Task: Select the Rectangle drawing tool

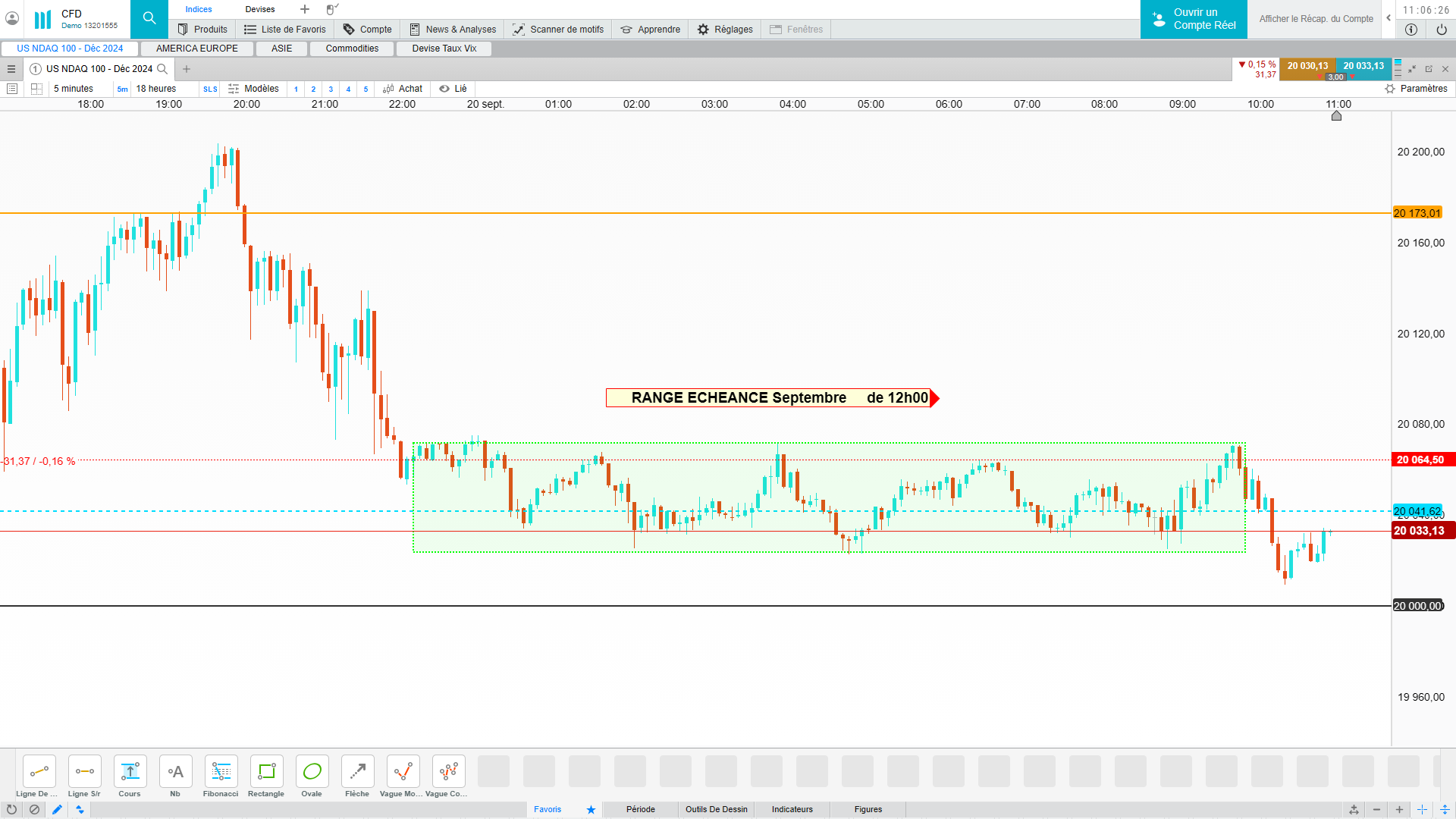Action: (266, 772)
